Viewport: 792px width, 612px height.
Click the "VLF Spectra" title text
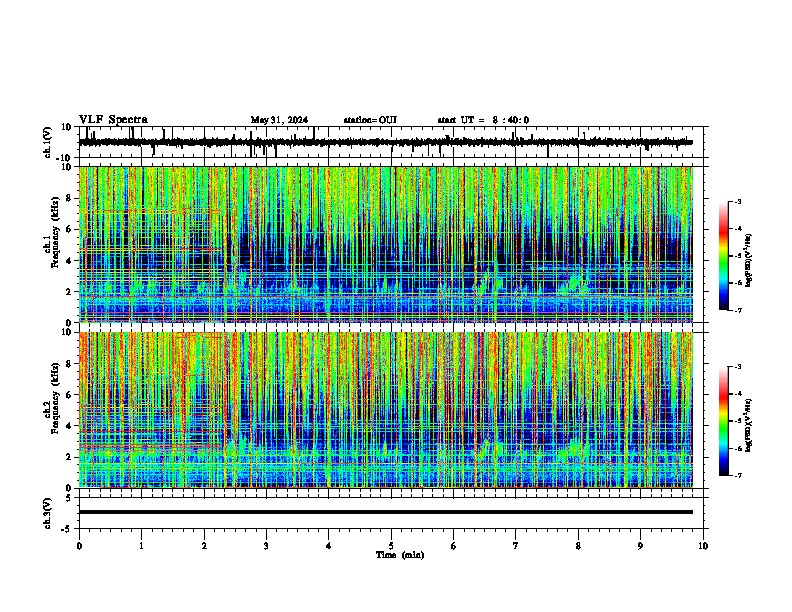[113, 120]
